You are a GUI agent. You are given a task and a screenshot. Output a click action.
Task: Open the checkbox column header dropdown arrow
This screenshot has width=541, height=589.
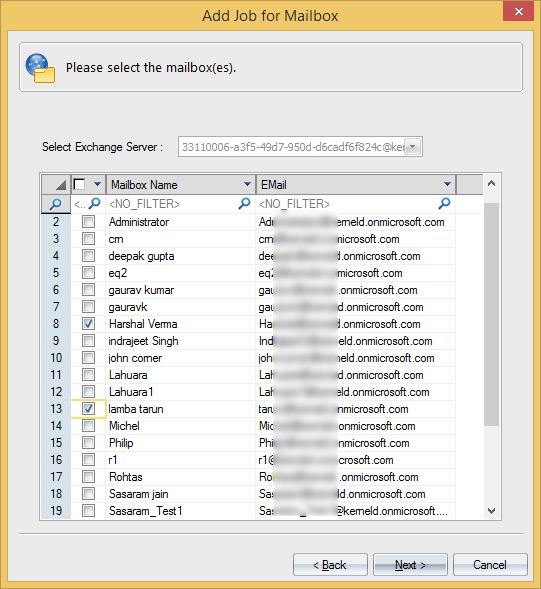pos(97,184)
